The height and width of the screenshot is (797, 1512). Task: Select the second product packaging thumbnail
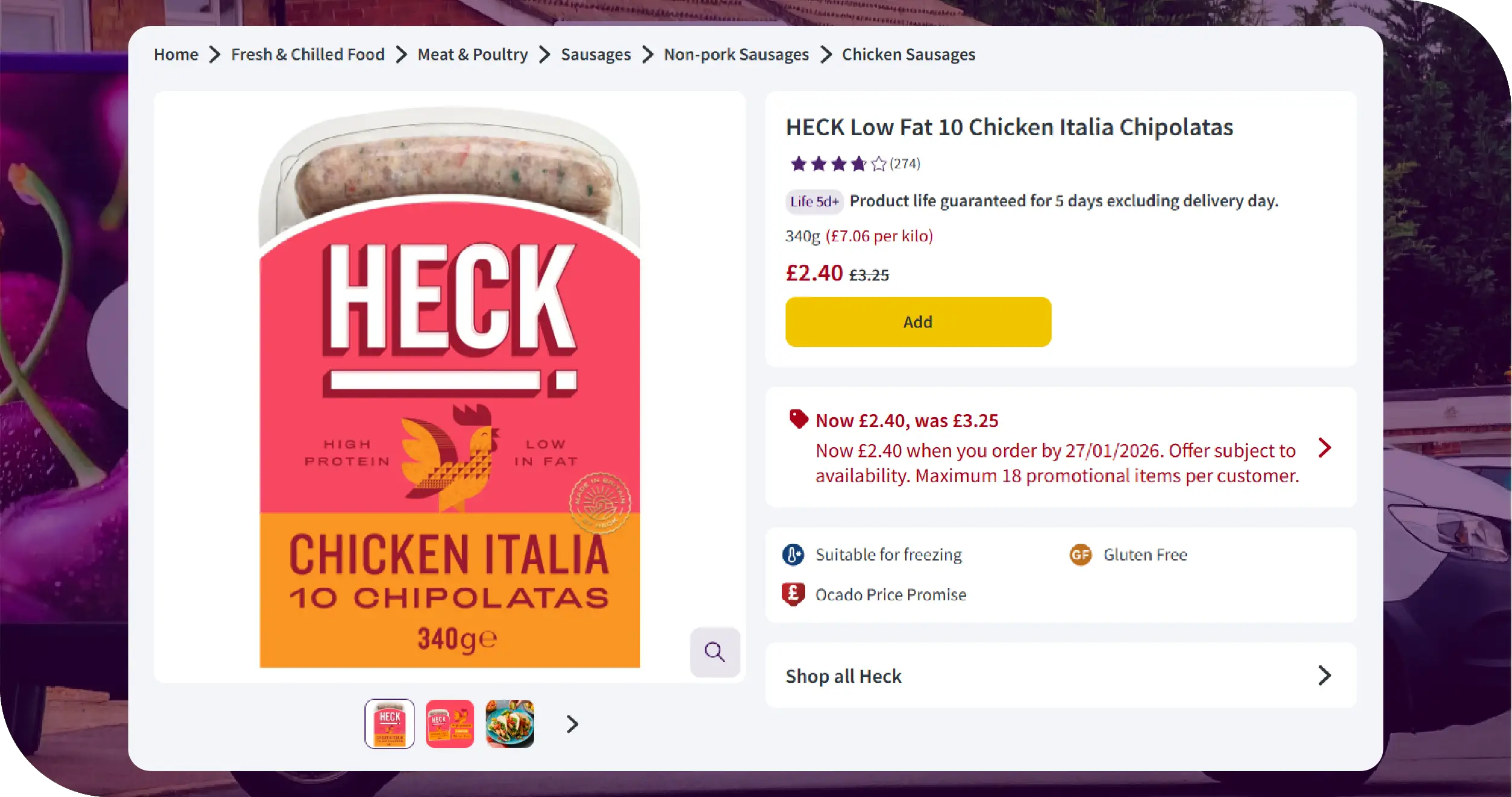(449, 723)
